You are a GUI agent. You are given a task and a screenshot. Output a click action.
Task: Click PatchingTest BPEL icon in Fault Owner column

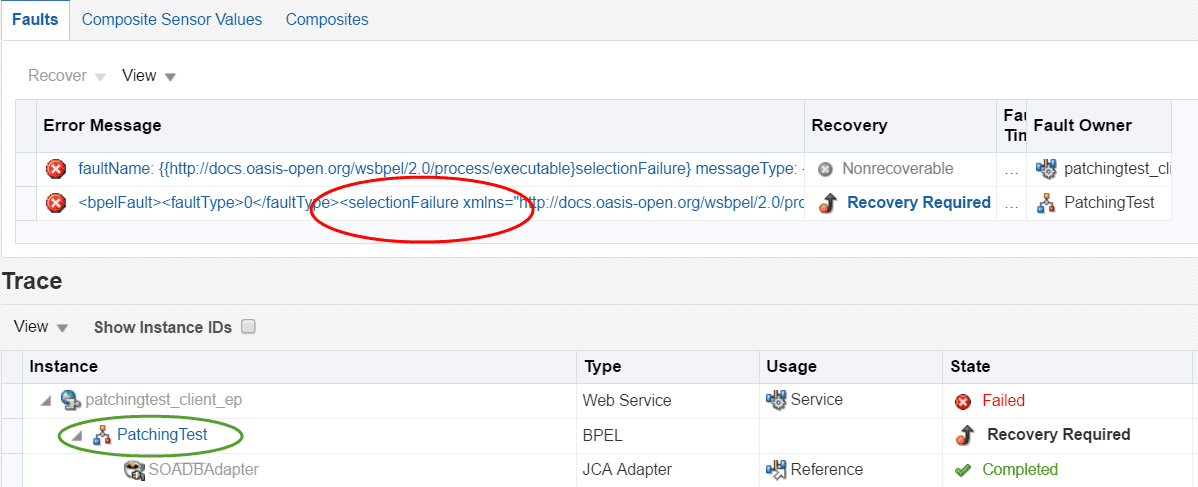click(1044, 203)
